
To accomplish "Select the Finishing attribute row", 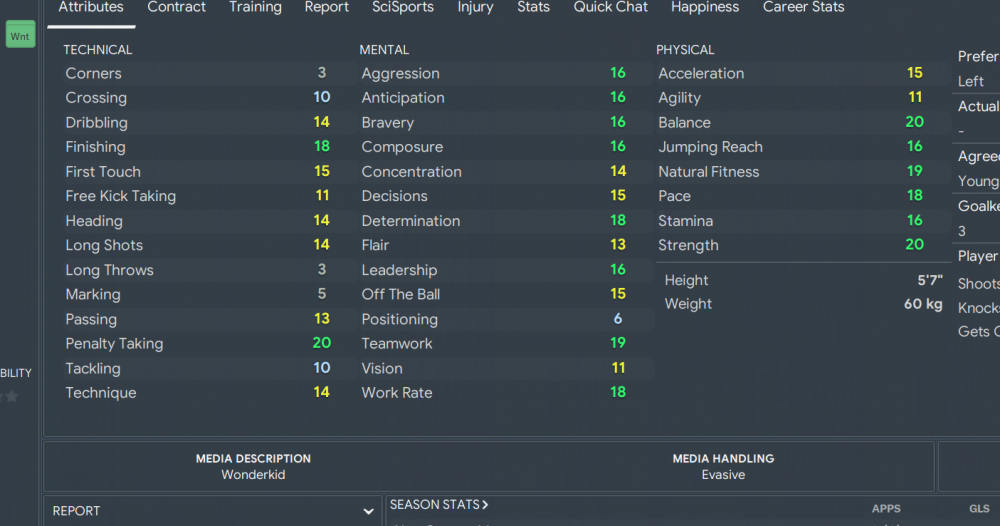I will pyautogui.click(x=198, y=147).
